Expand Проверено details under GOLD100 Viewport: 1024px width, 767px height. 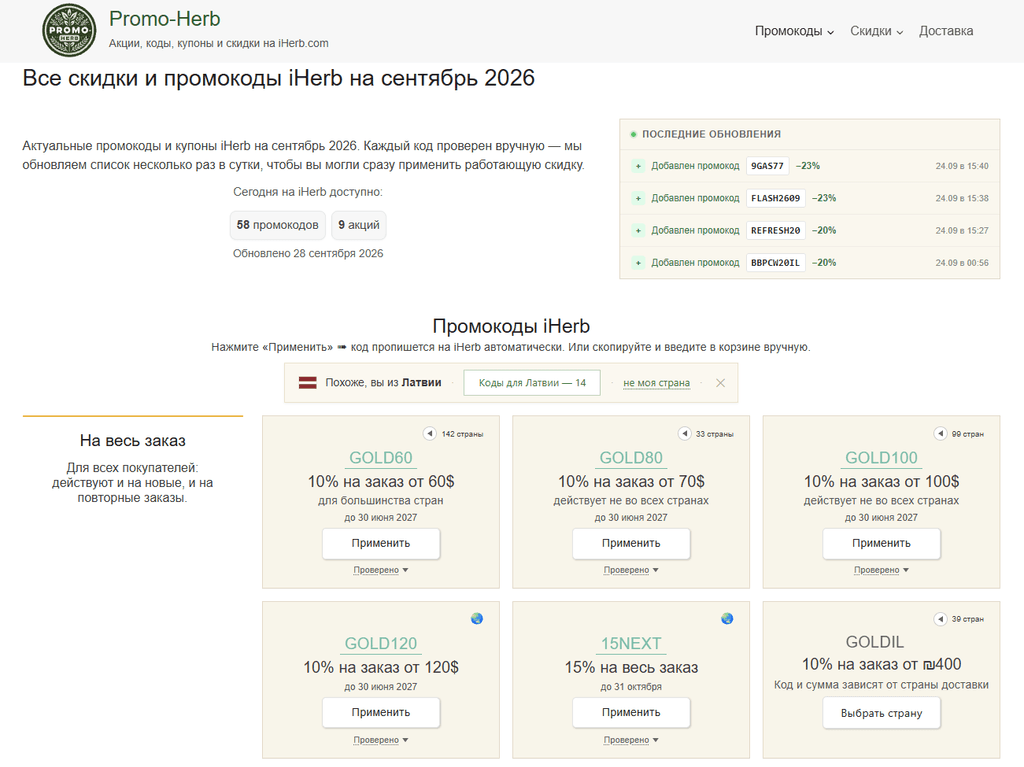pos(881,570)
